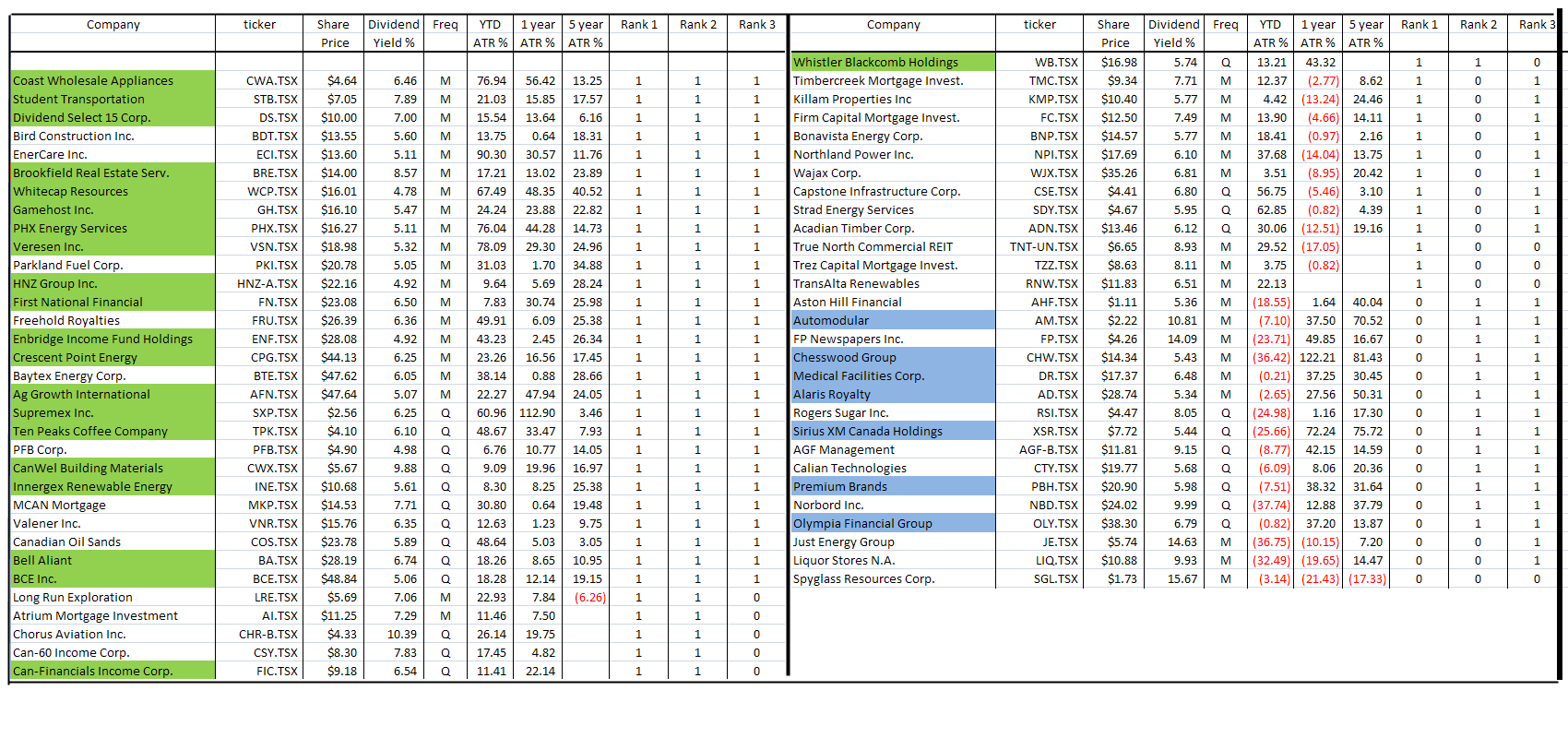Click Spyglass Resources Corp. cell
The width and height of the screenshot is (1568, 738).
[x=893, y=578]
